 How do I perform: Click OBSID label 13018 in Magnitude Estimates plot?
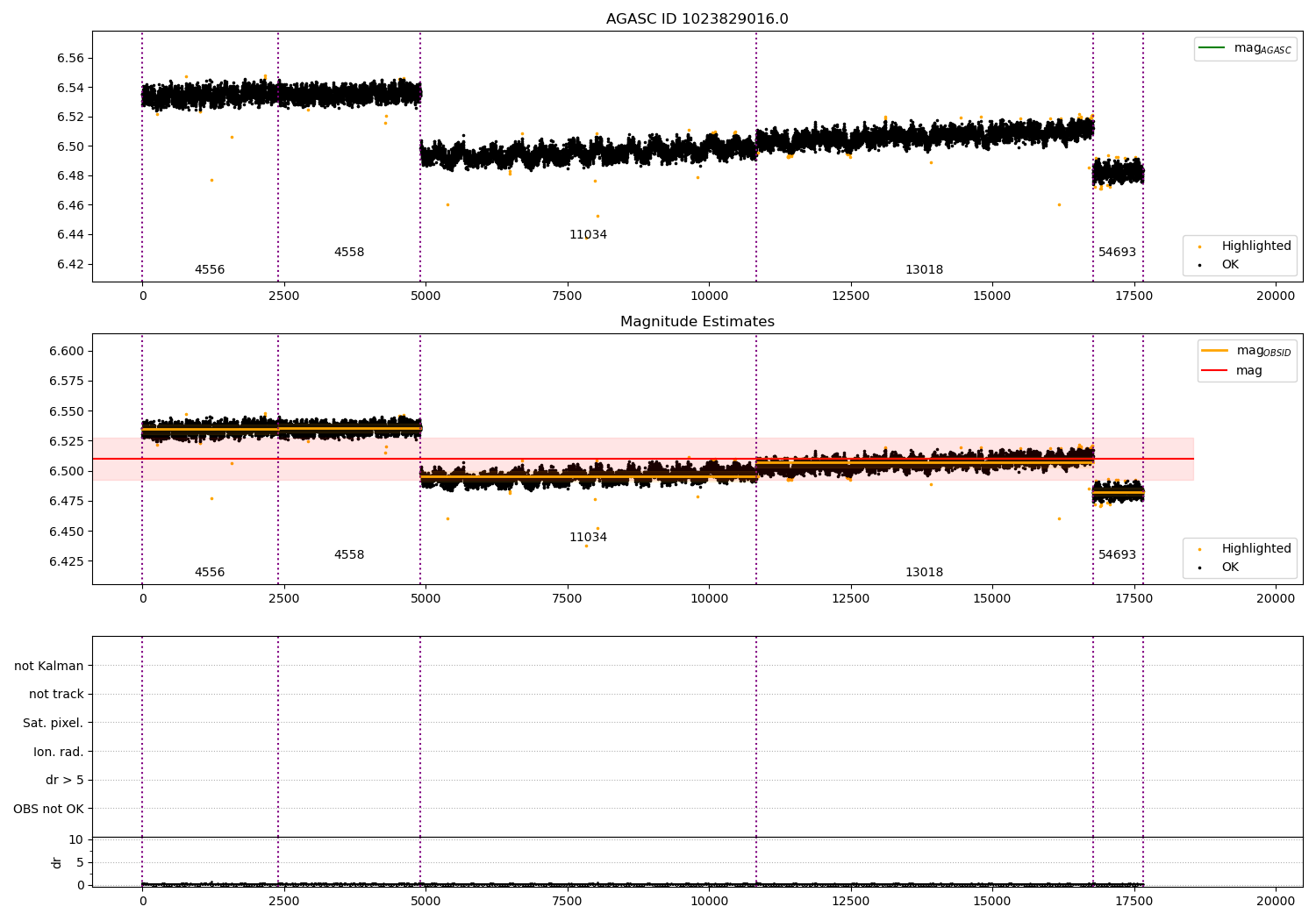tap(924, 573)
